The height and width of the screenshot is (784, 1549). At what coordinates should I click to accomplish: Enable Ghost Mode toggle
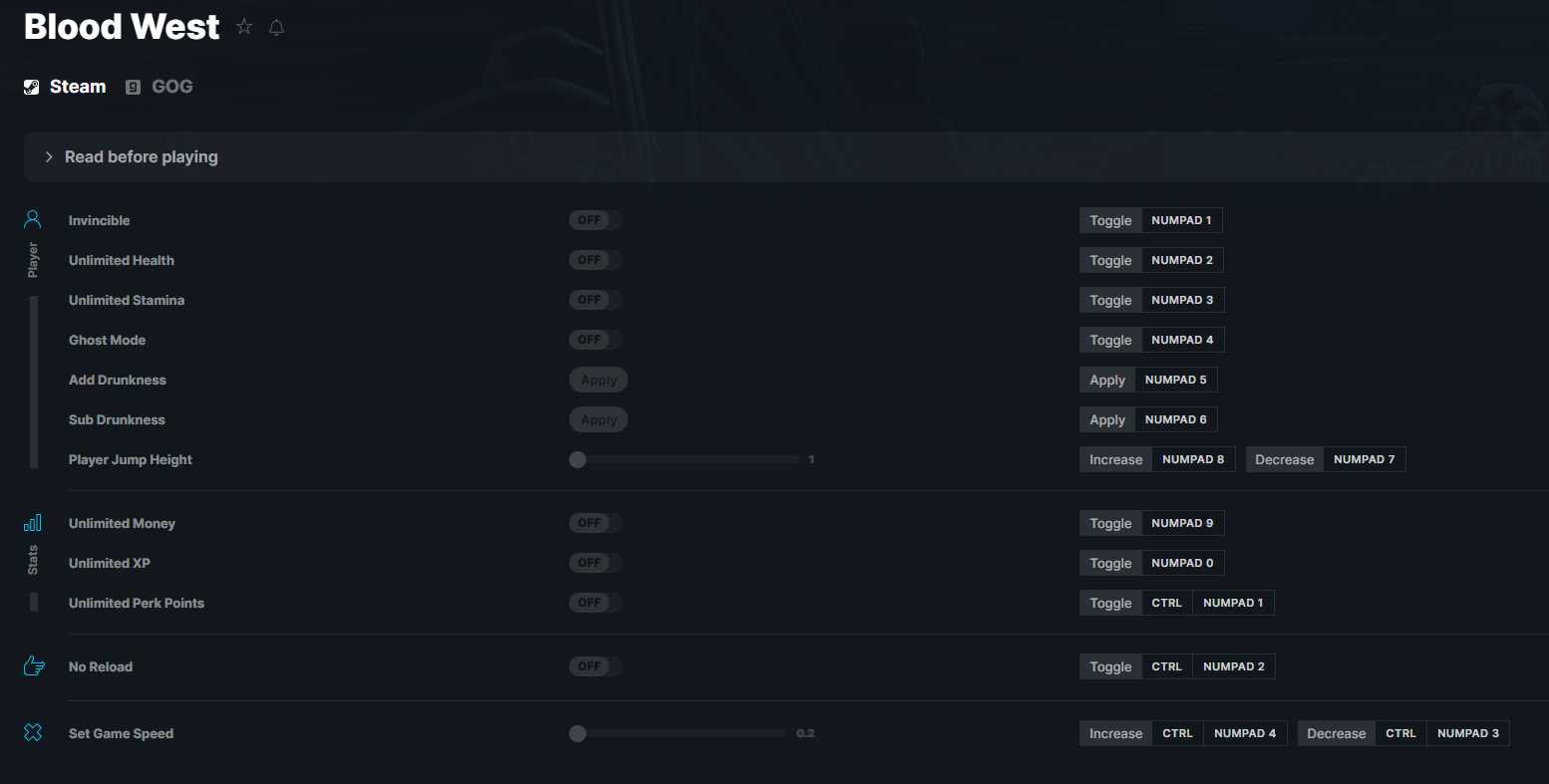[x=595, y=340]
